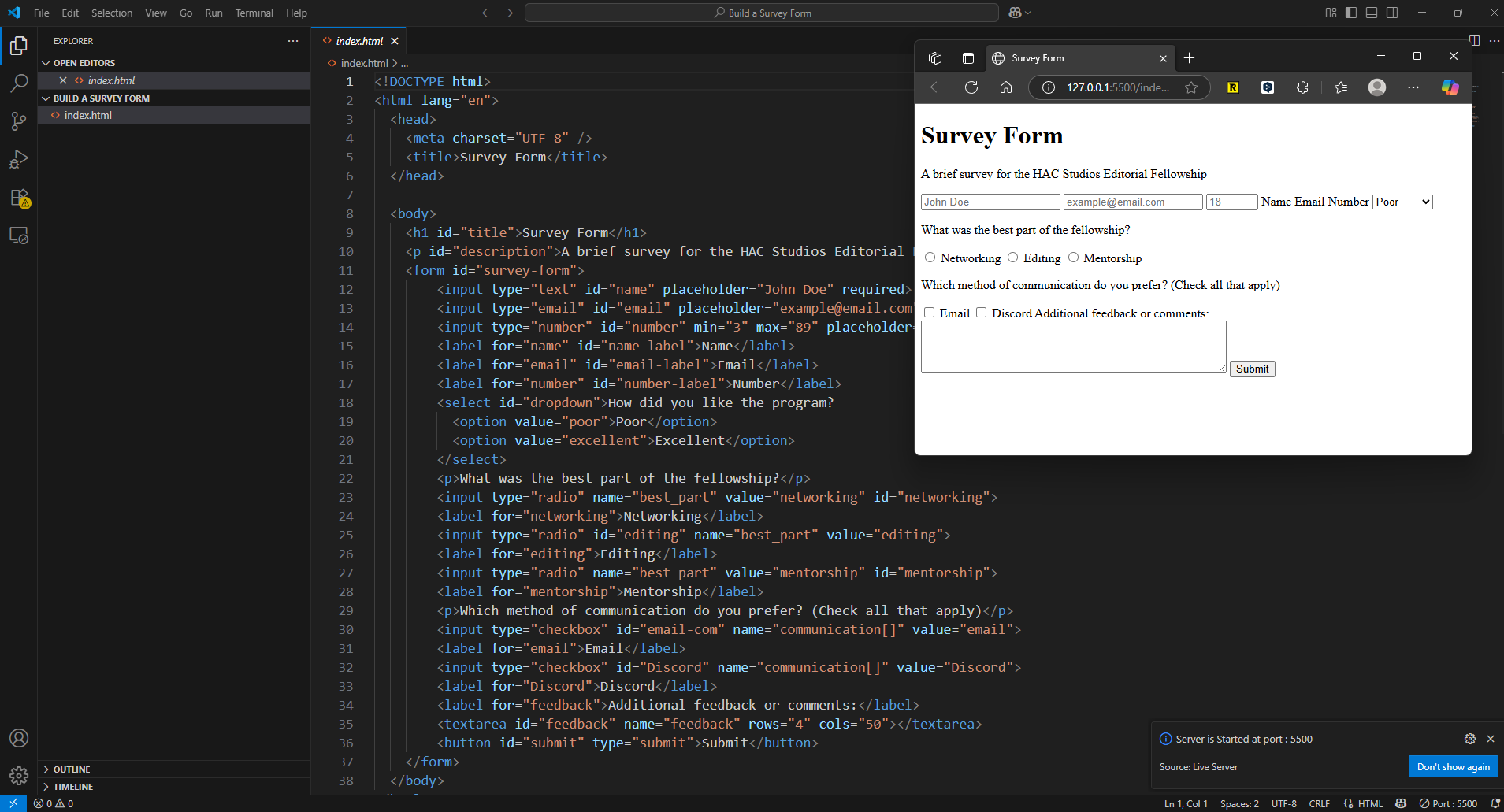The width and height of the screenshot is (1504, 812).
Task: Check the Discord checkbox
Action: (982, 313)
